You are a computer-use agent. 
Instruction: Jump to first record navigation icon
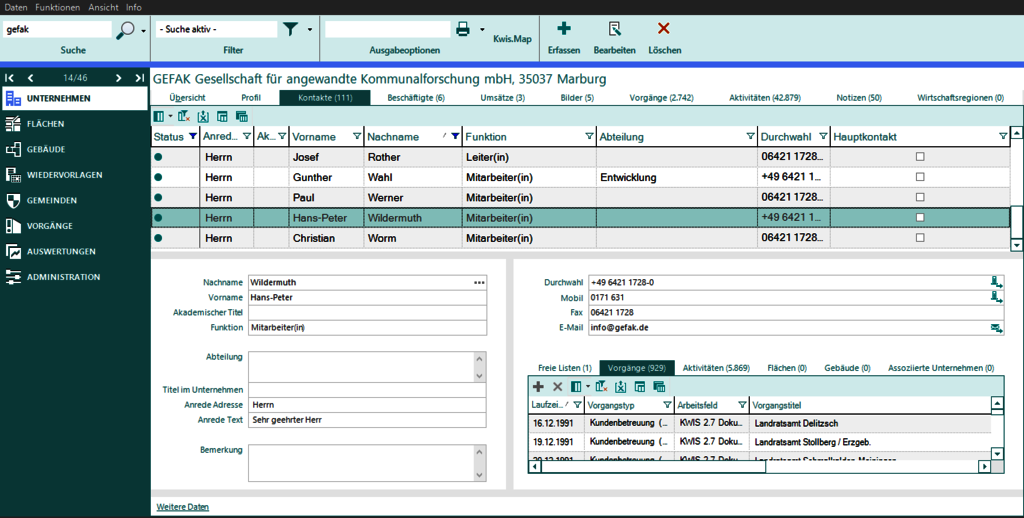(x=10, y=78)
